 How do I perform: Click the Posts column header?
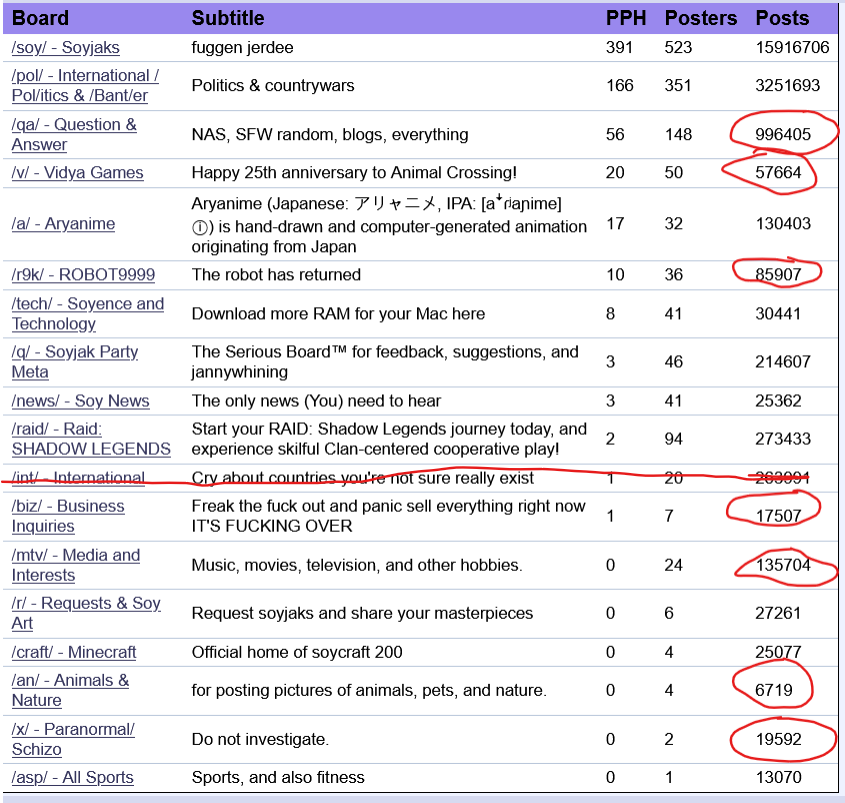[782, 18]
